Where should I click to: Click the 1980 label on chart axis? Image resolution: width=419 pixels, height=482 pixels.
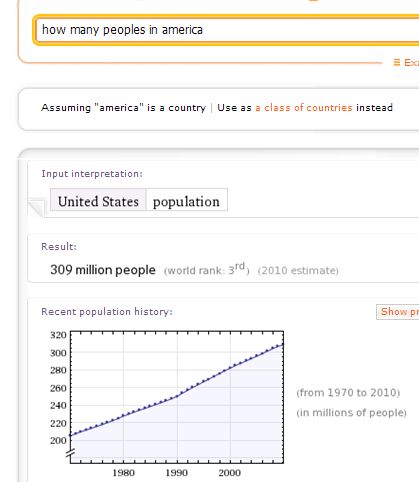(124, 473)
